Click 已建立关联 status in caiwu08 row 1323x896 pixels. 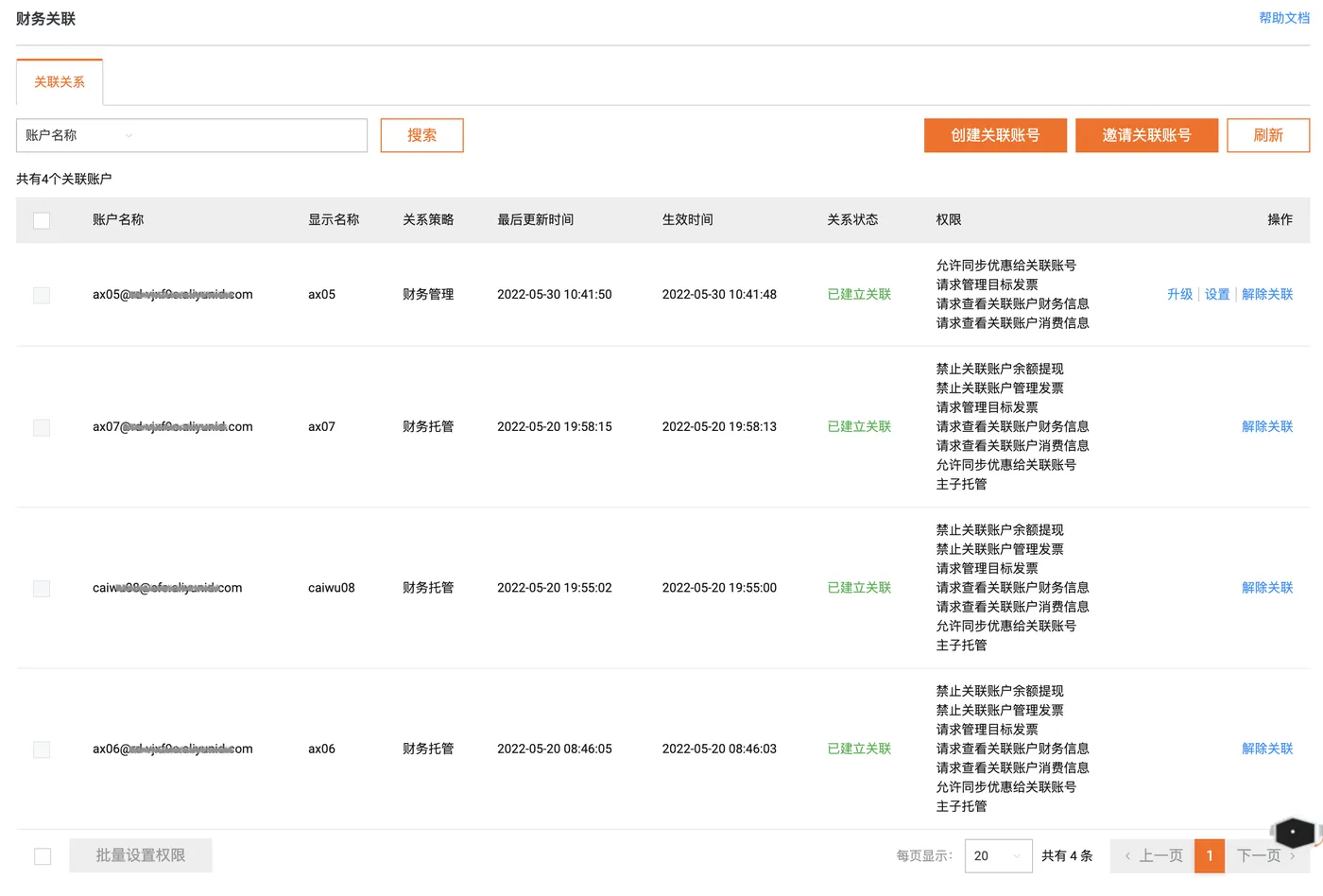pos(859,587)
